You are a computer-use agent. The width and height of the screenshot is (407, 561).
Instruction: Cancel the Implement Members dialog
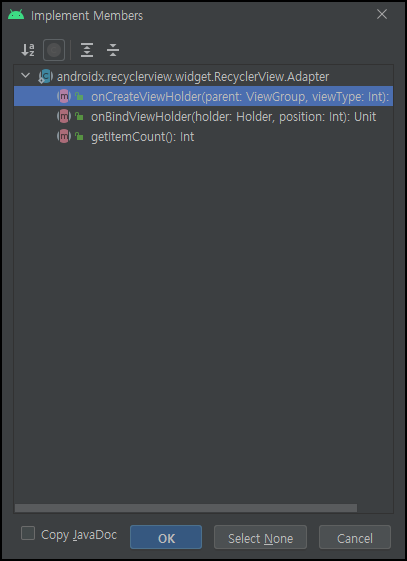pos(355,537)
